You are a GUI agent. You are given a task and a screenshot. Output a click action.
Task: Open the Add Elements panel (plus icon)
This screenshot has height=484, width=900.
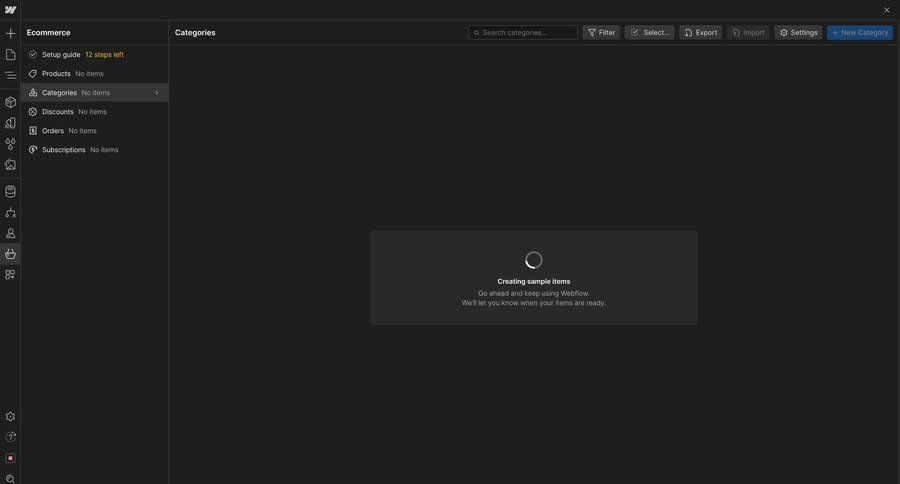[x=10, y=33]
